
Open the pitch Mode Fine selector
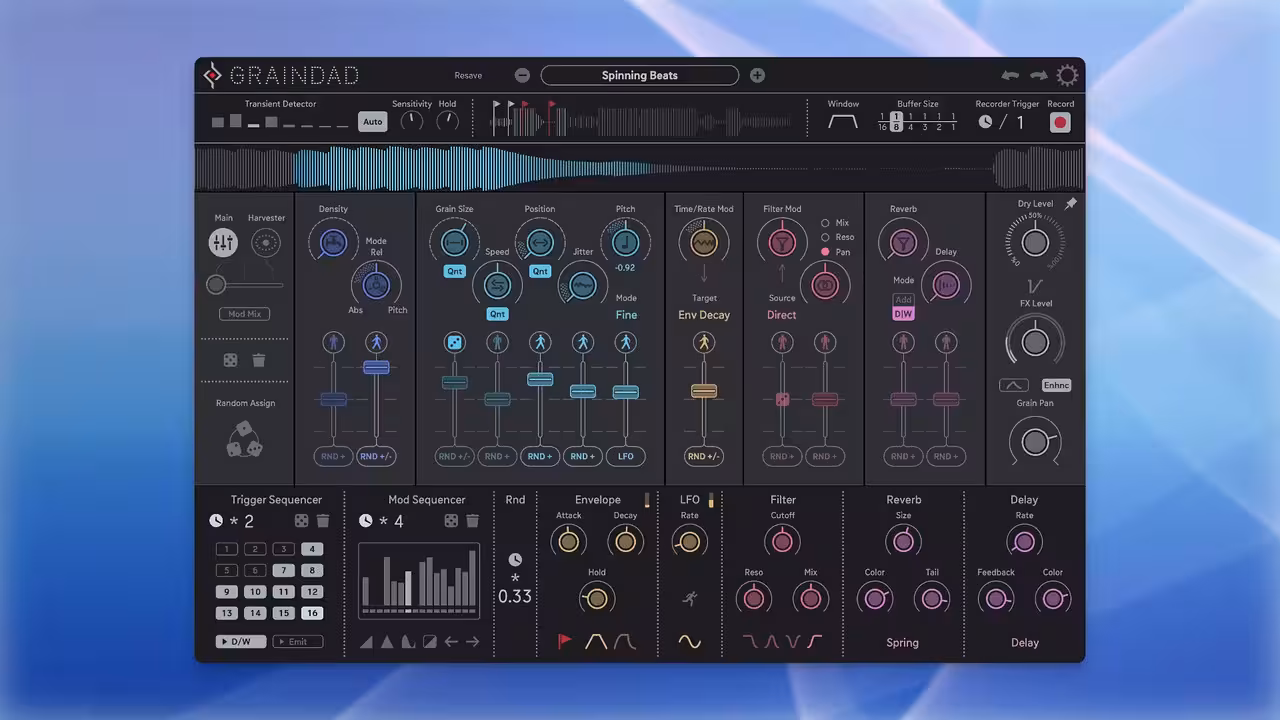coord(626,315)
